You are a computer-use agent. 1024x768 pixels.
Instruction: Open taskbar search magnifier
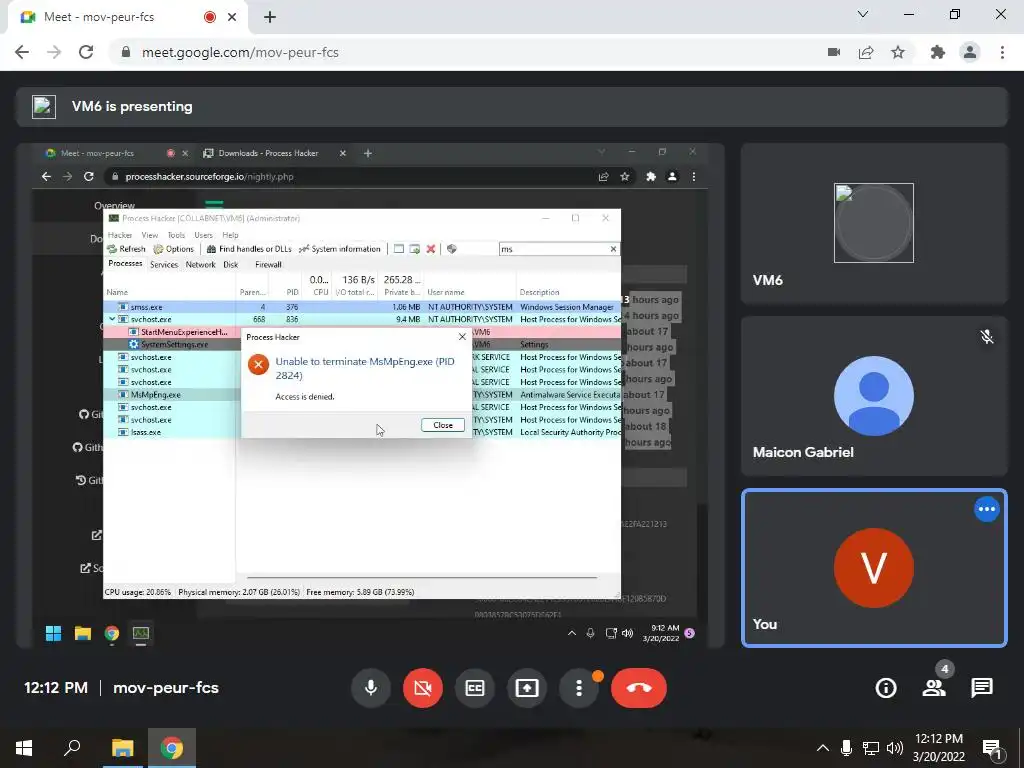[72, 748]
